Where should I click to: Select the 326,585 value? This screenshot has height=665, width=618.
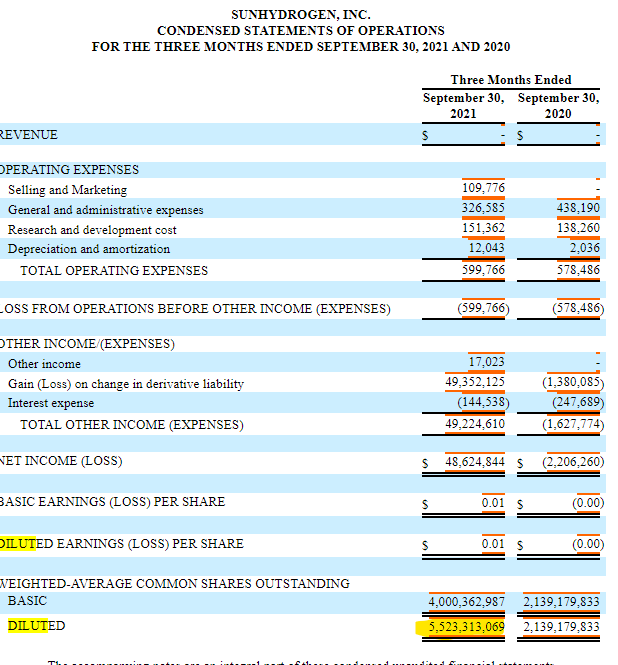(483, 208)
